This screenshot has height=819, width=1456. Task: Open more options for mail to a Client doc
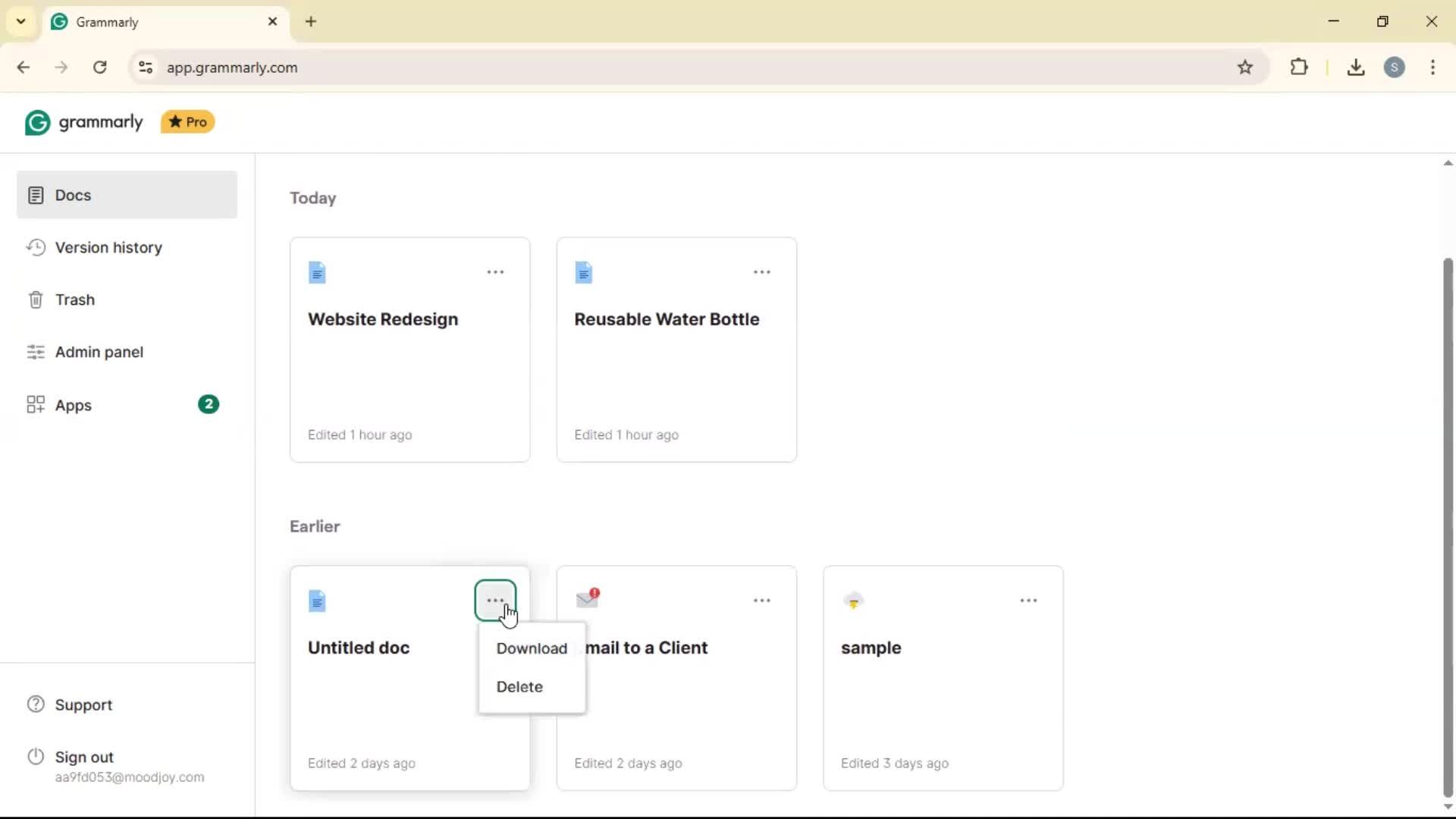point(762,601)
